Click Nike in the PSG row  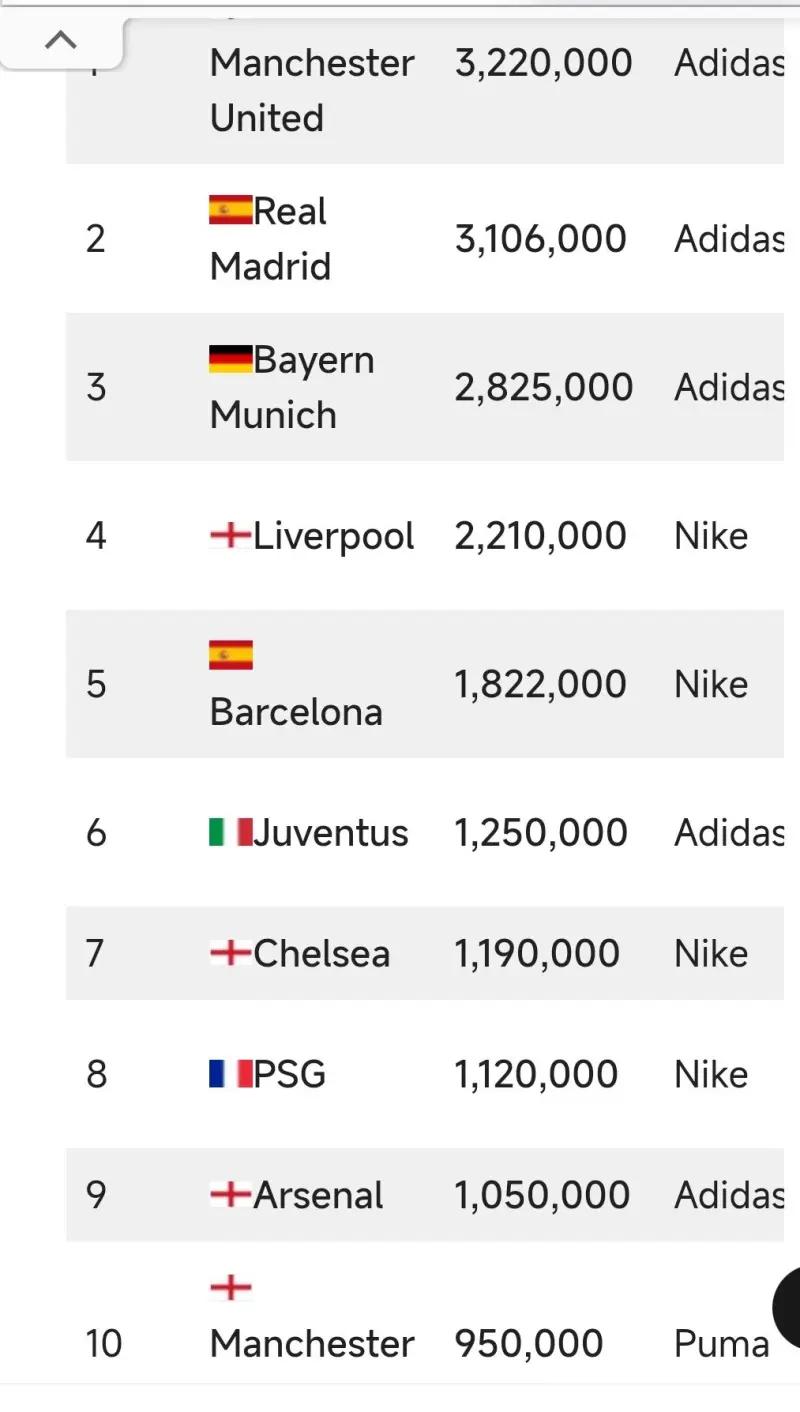pos(711,1074)
